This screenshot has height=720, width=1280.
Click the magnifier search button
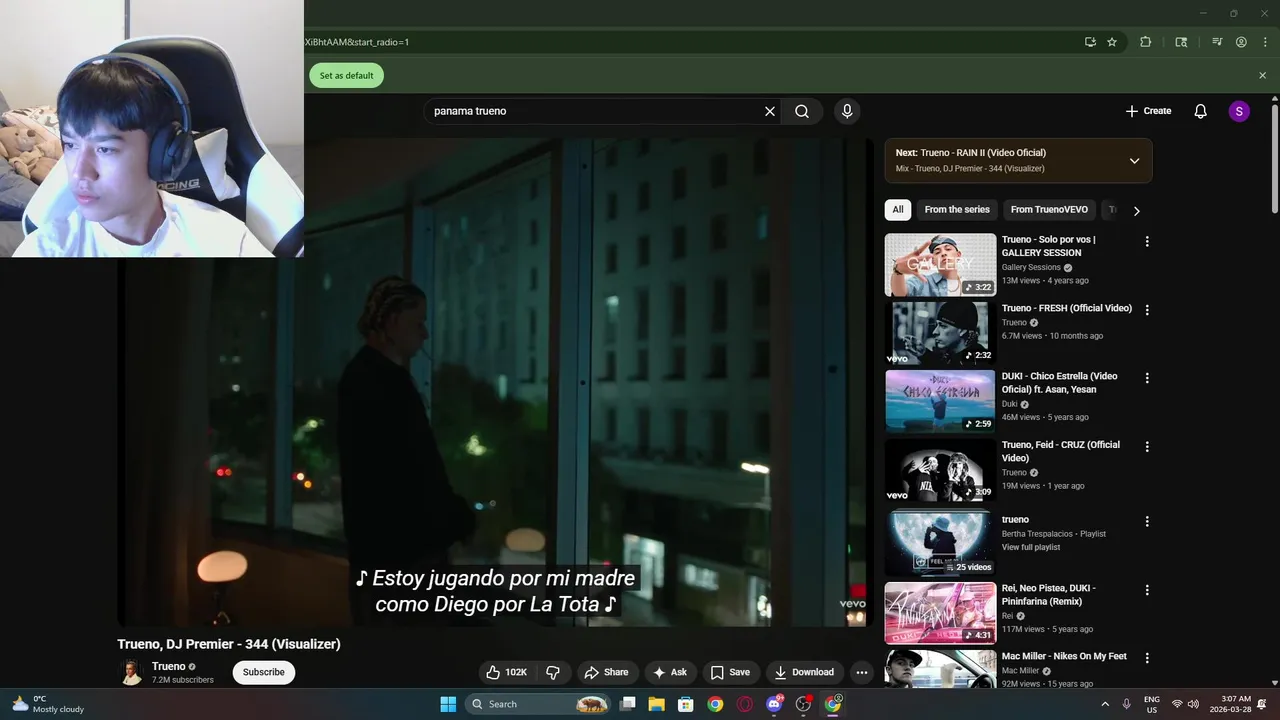(x=802, y=111)
